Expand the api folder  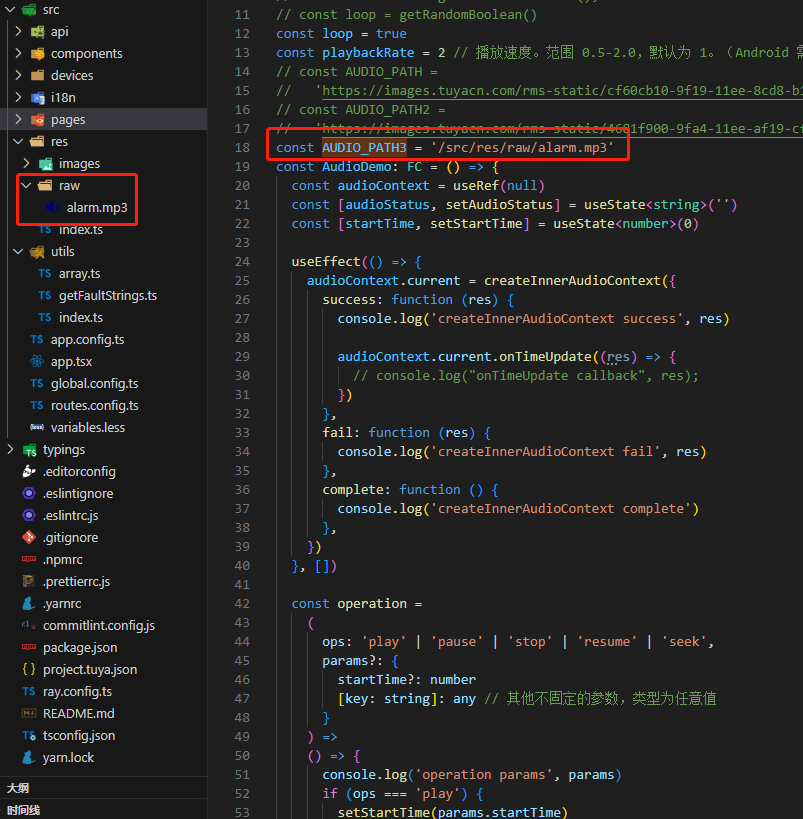point(18,31)
